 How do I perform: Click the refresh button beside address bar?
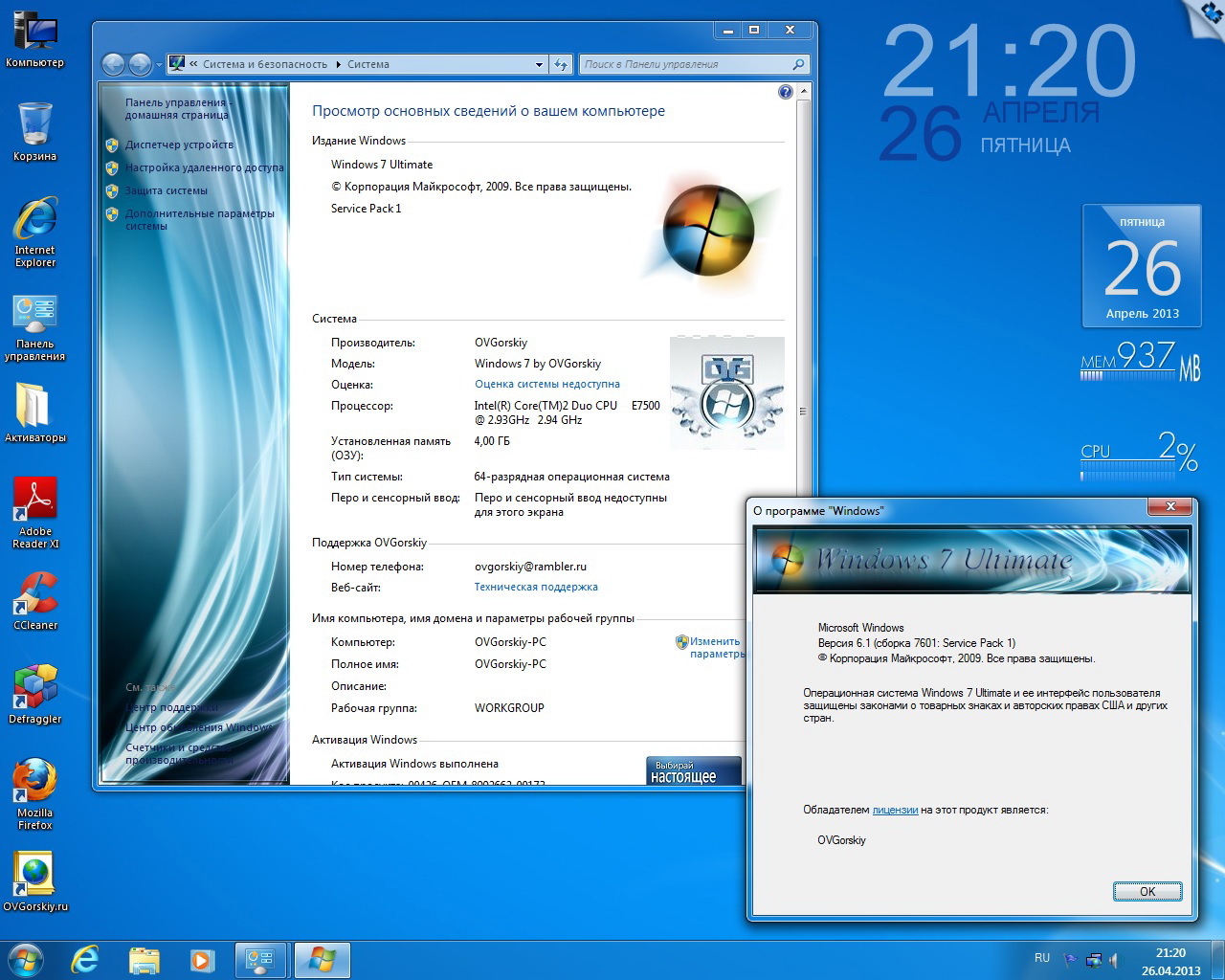(x=562, y=64)
